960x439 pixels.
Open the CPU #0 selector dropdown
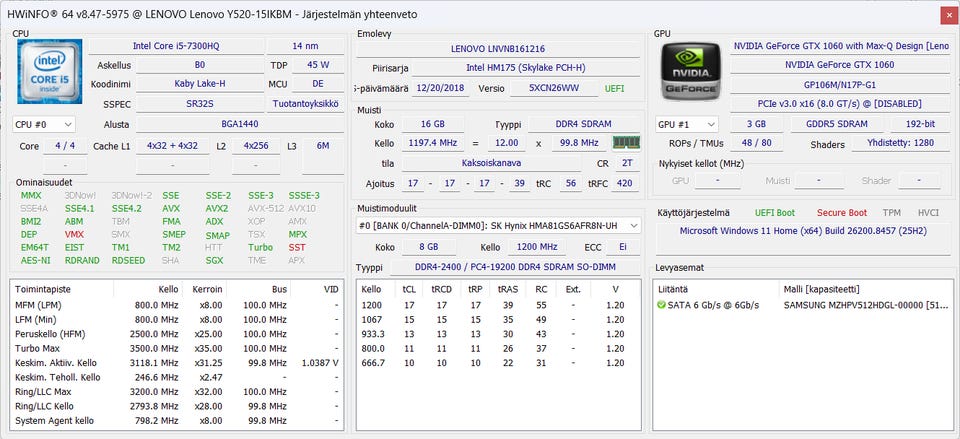(44, 124)
